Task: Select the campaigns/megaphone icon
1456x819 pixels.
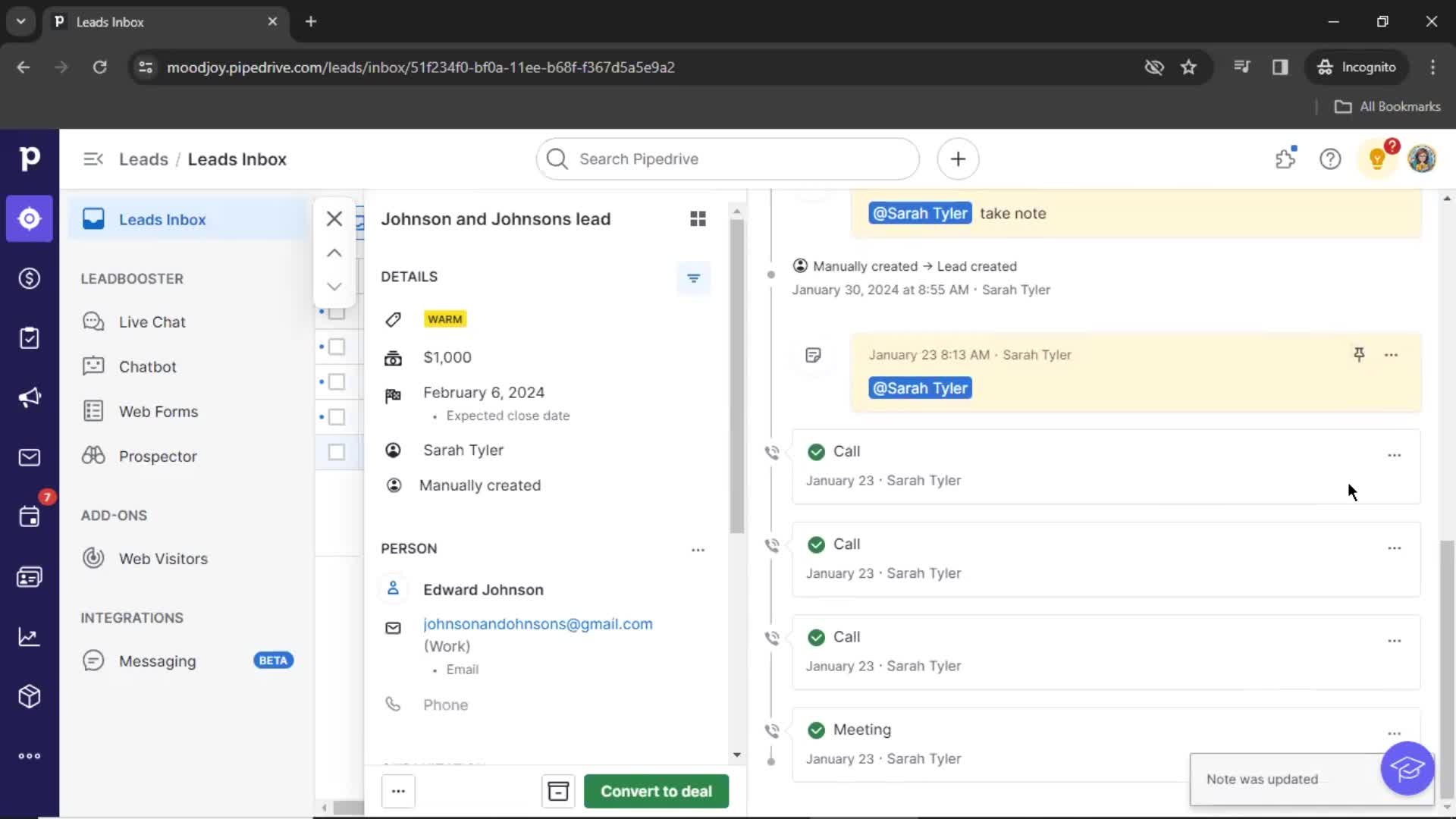Action: [29, 397]
